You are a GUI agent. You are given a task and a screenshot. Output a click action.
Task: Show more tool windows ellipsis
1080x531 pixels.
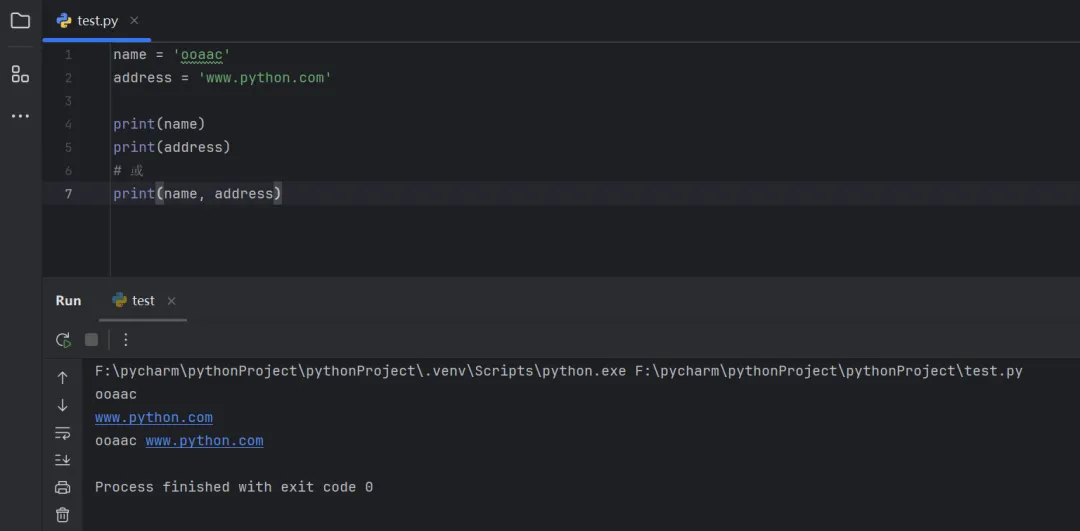[x=20, y=116]
